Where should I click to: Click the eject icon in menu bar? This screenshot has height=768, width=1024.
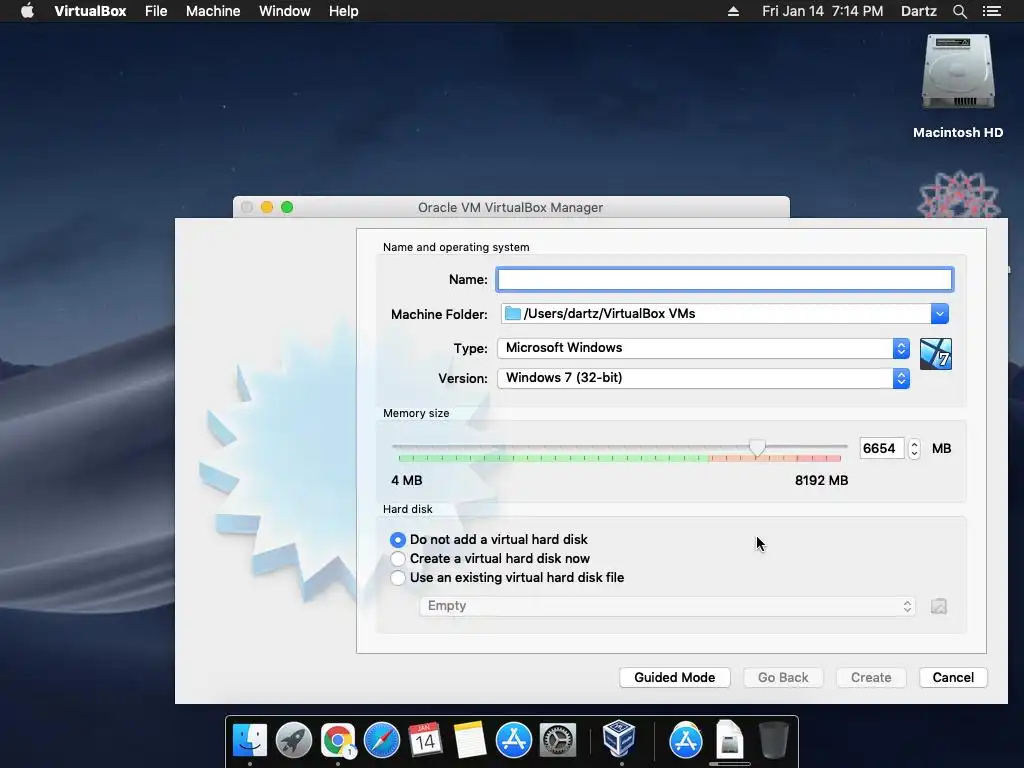[x=733, y=11]
